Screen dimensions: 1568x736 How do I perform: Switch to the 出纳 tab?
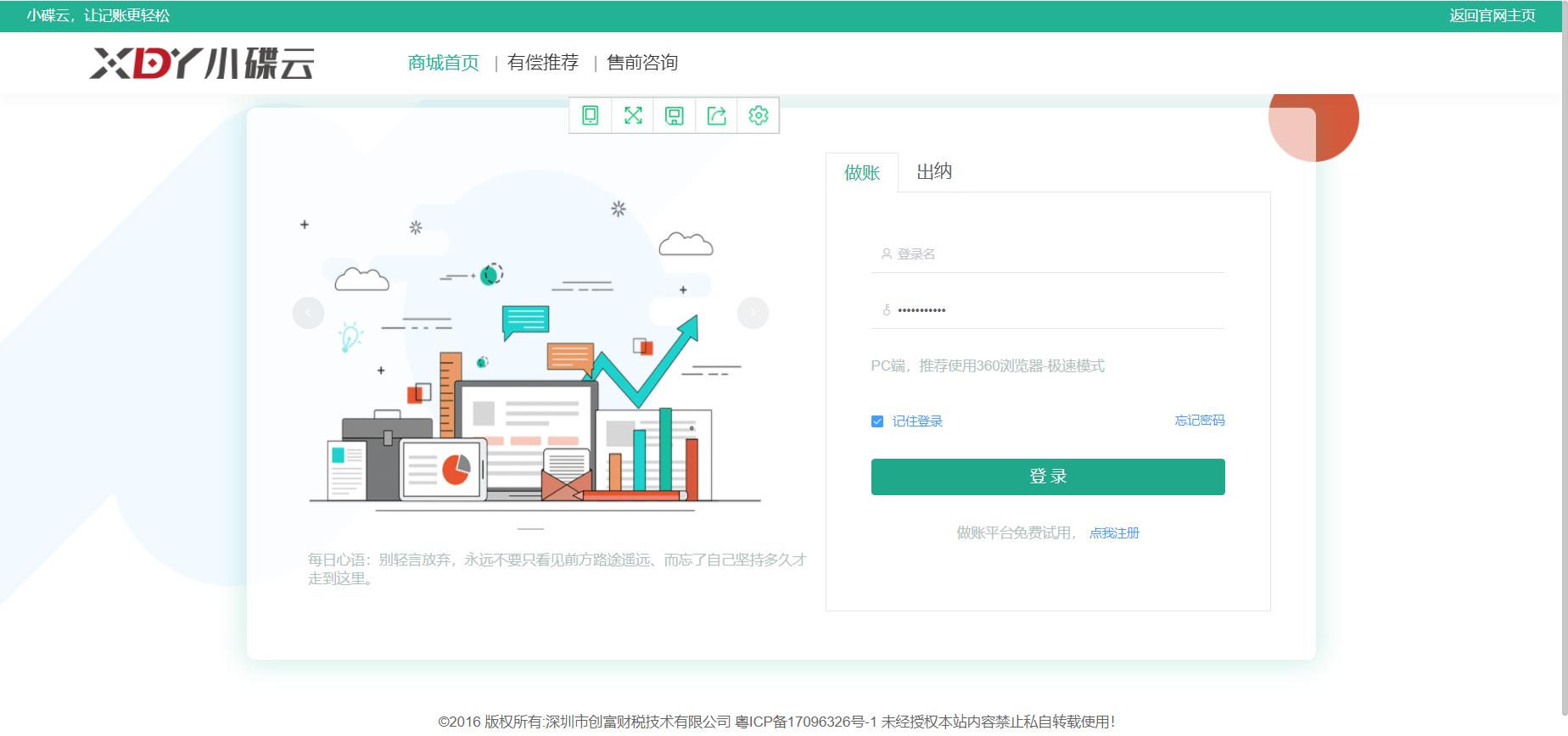(934, 172)
